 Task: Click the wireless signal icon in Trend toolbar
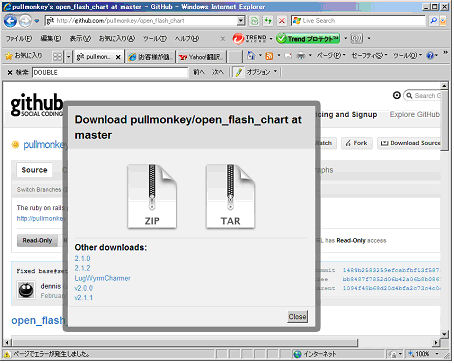pos(356,39)
